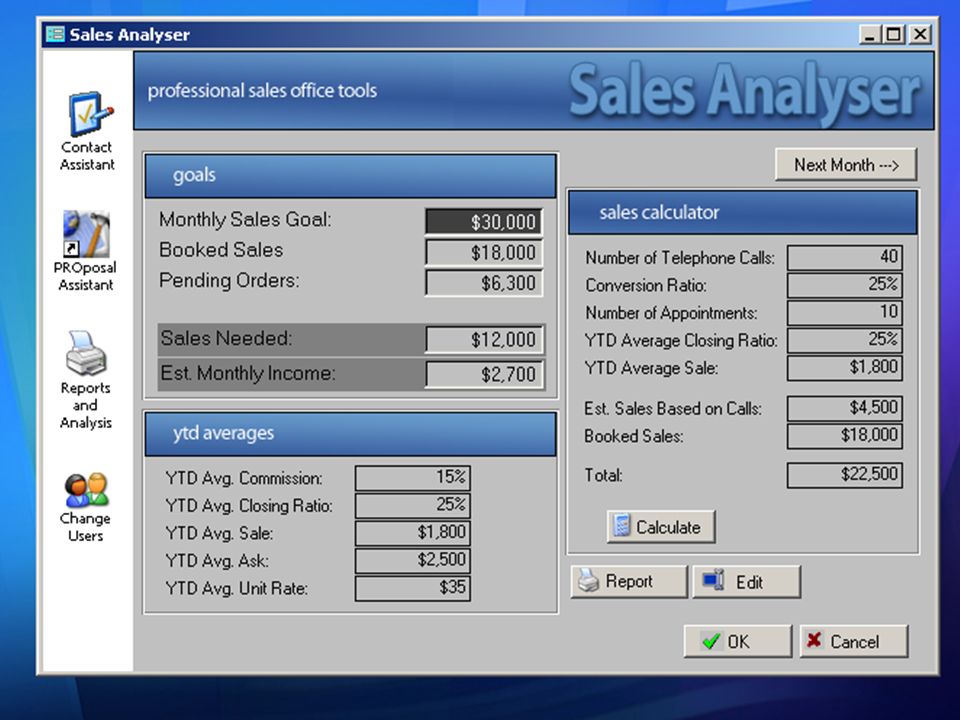Click the Est. Sales Based on Calls field

[x=845, y=408]
